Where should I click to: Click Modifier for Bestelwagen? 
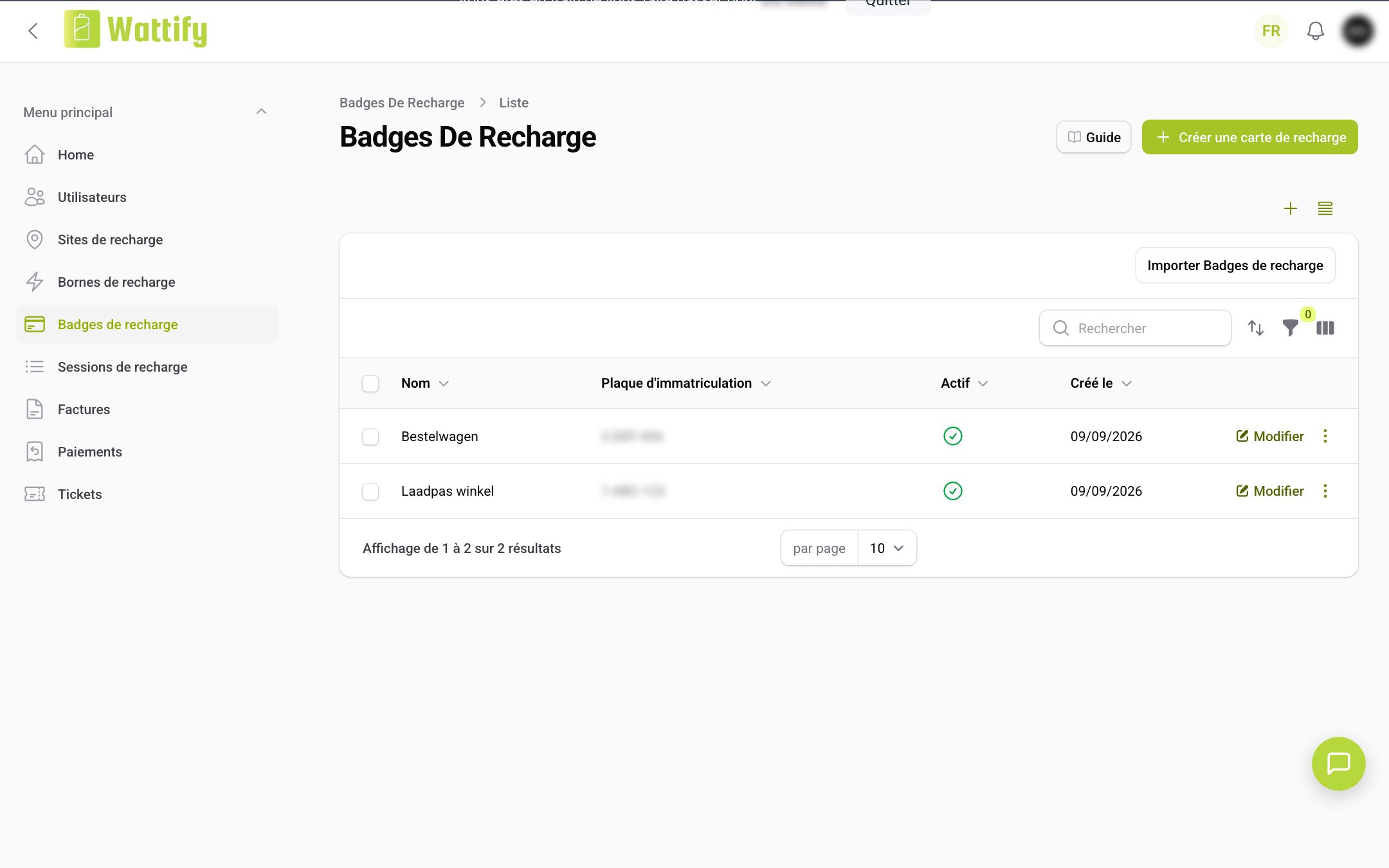pyautogui.click(x=1269, y=436)
